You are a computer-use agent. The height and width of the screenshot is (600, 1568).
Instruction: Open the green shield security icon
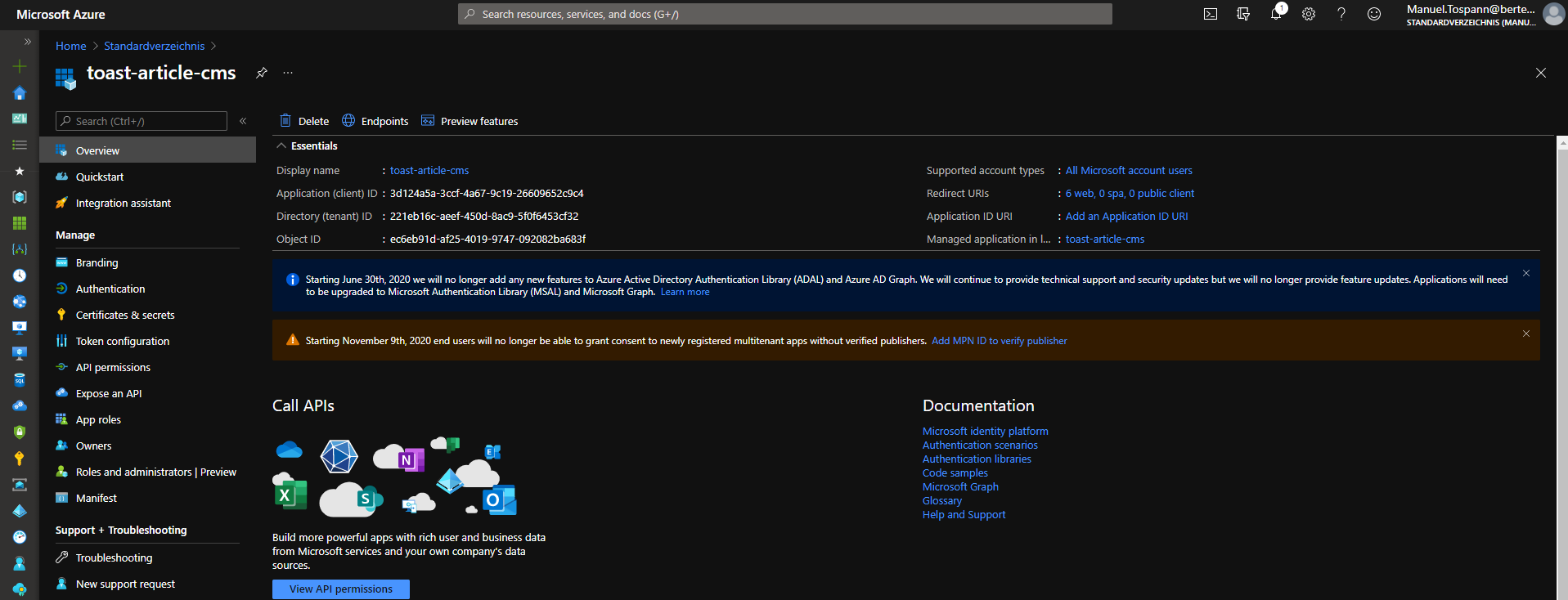click(x=20, y=432)
